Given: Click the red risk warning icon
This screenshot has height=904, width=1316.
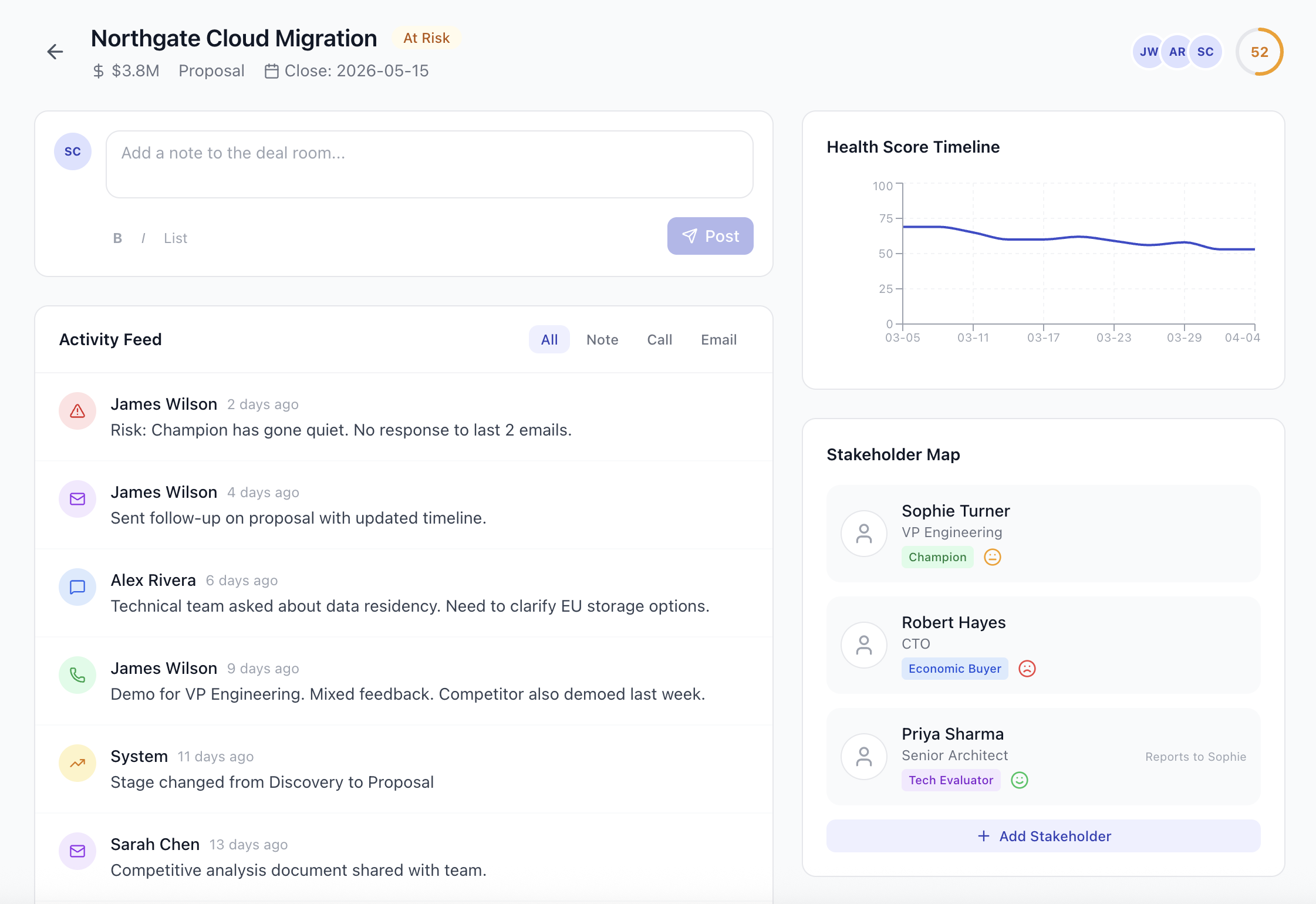Looking at the screenshot, I should 77,411.
